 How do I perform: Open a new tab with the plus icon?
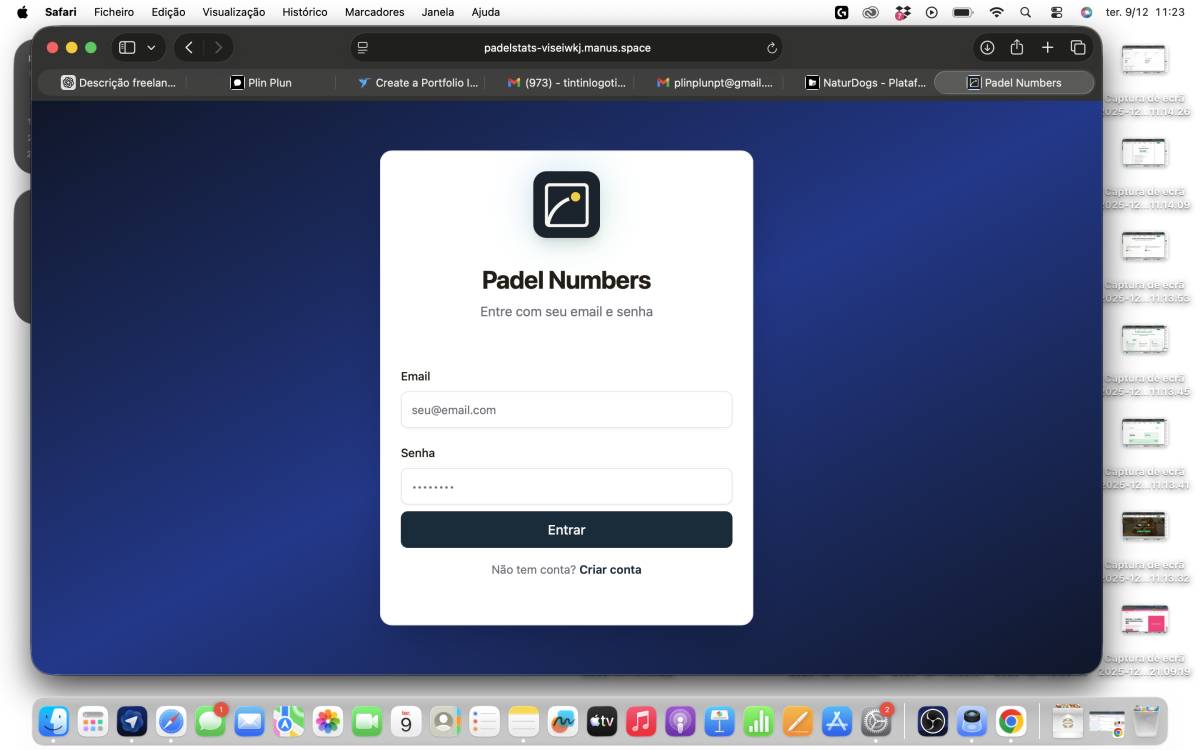1047,47
